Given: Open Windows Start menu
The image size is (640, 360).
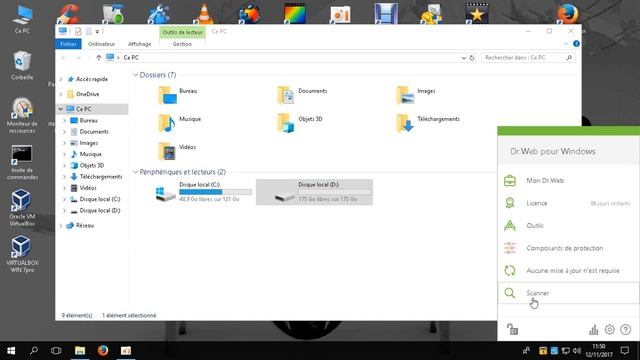Looking at the screenshot, I should pos(11,351).
